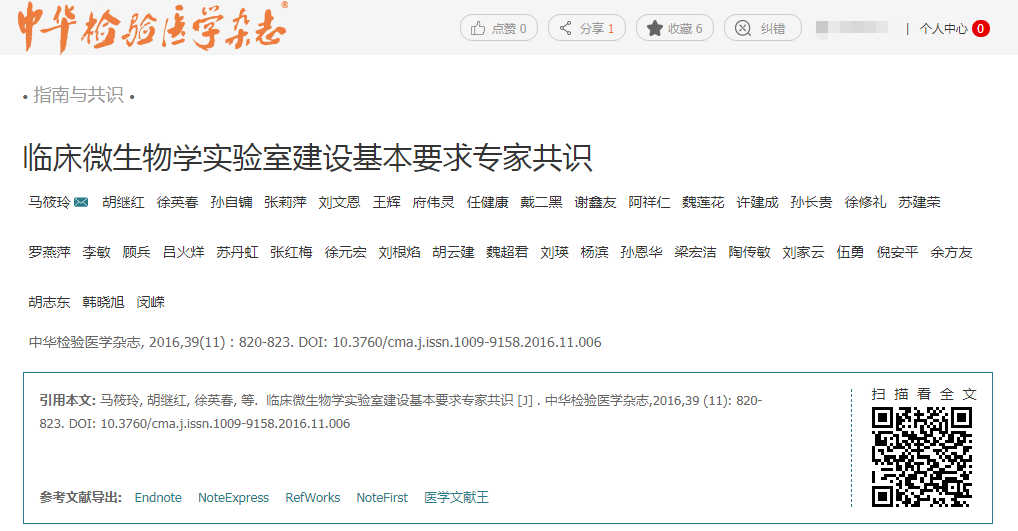1018x531 pixels.
Task: Export reference to Endnote
Action: 158,497
